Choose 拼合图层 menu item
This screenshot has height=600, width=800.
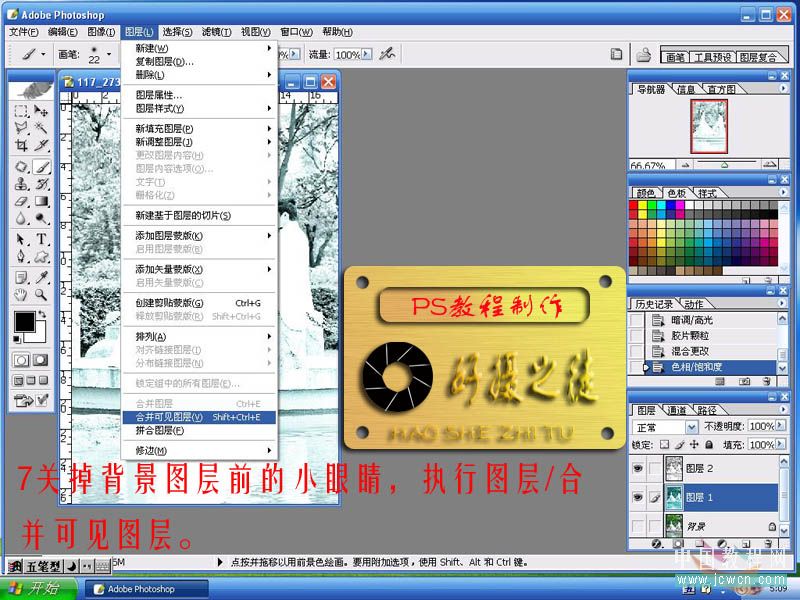199,431
